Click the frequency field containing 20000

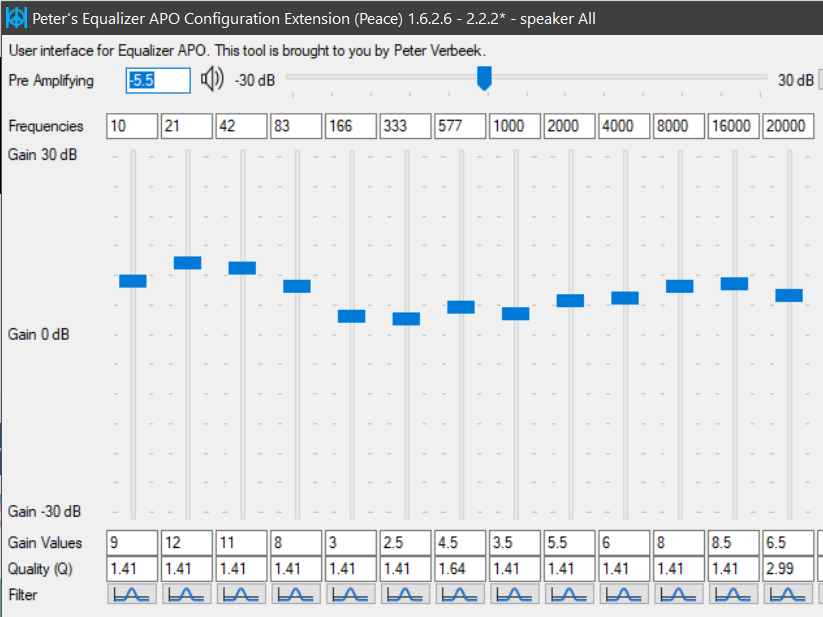pyautogui.click(x=787, y=126)
